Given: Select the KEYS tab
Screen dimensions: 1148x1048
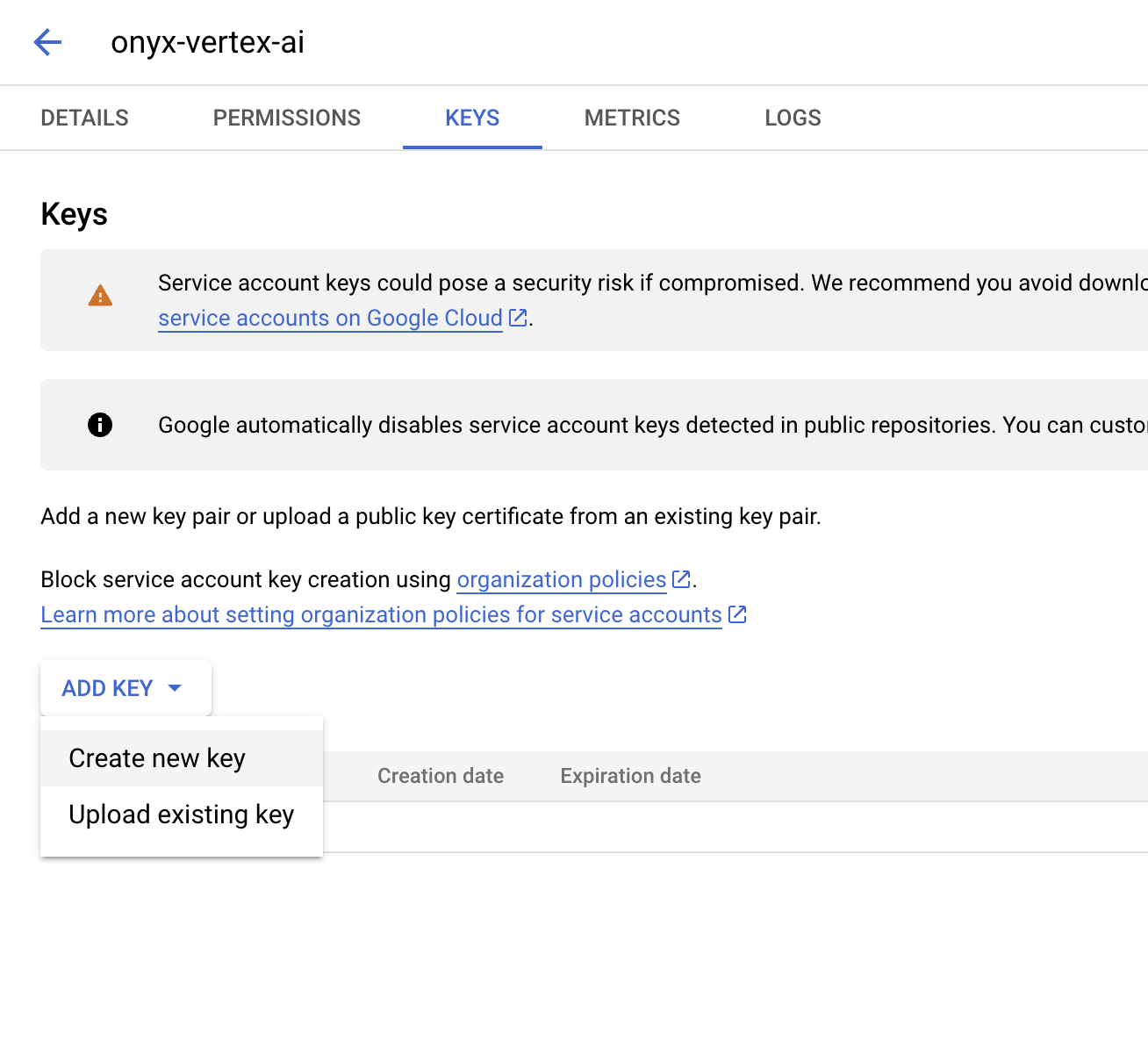Looking at the screenshot, I should coord(472,118).
